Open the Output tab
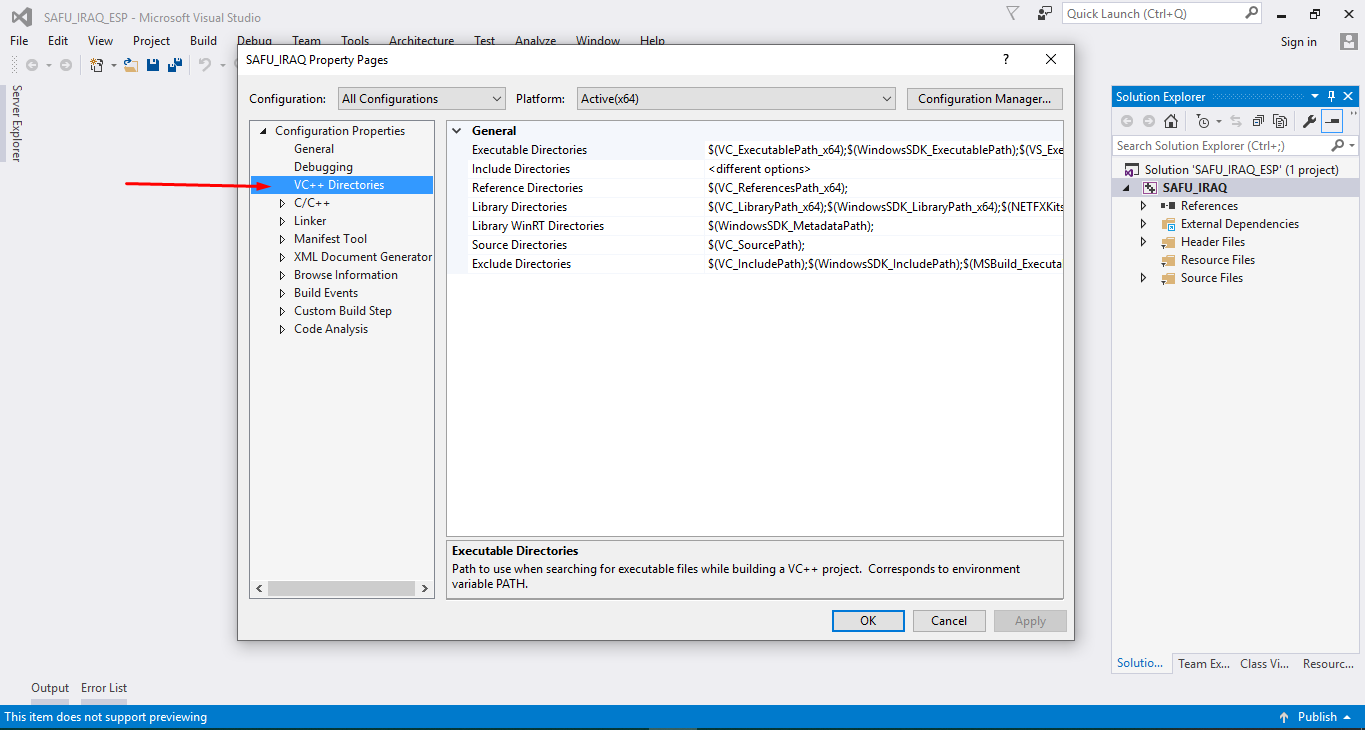 tap(50, 688)
